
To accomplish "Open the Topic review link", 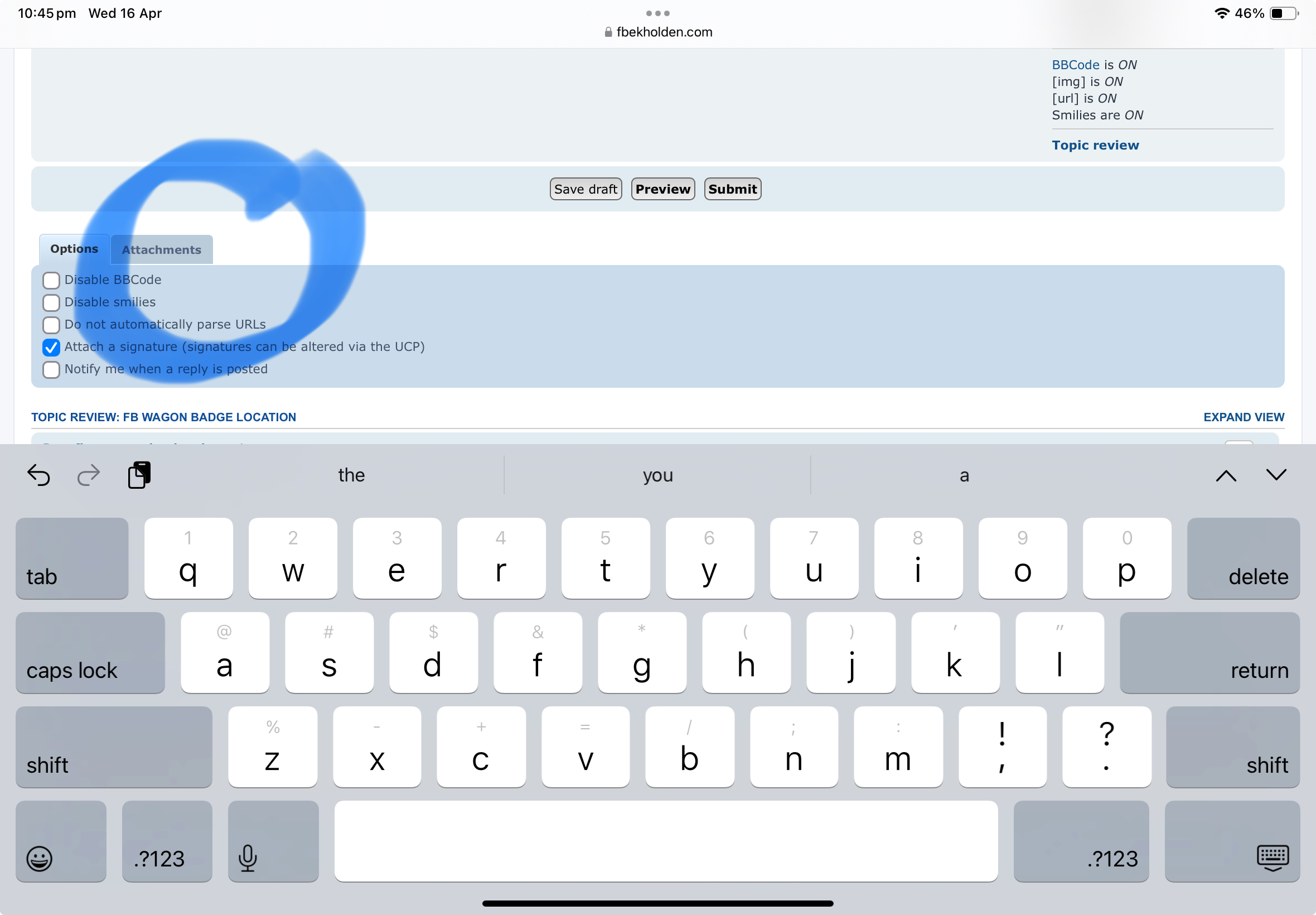I will (x=1095, y=145).
